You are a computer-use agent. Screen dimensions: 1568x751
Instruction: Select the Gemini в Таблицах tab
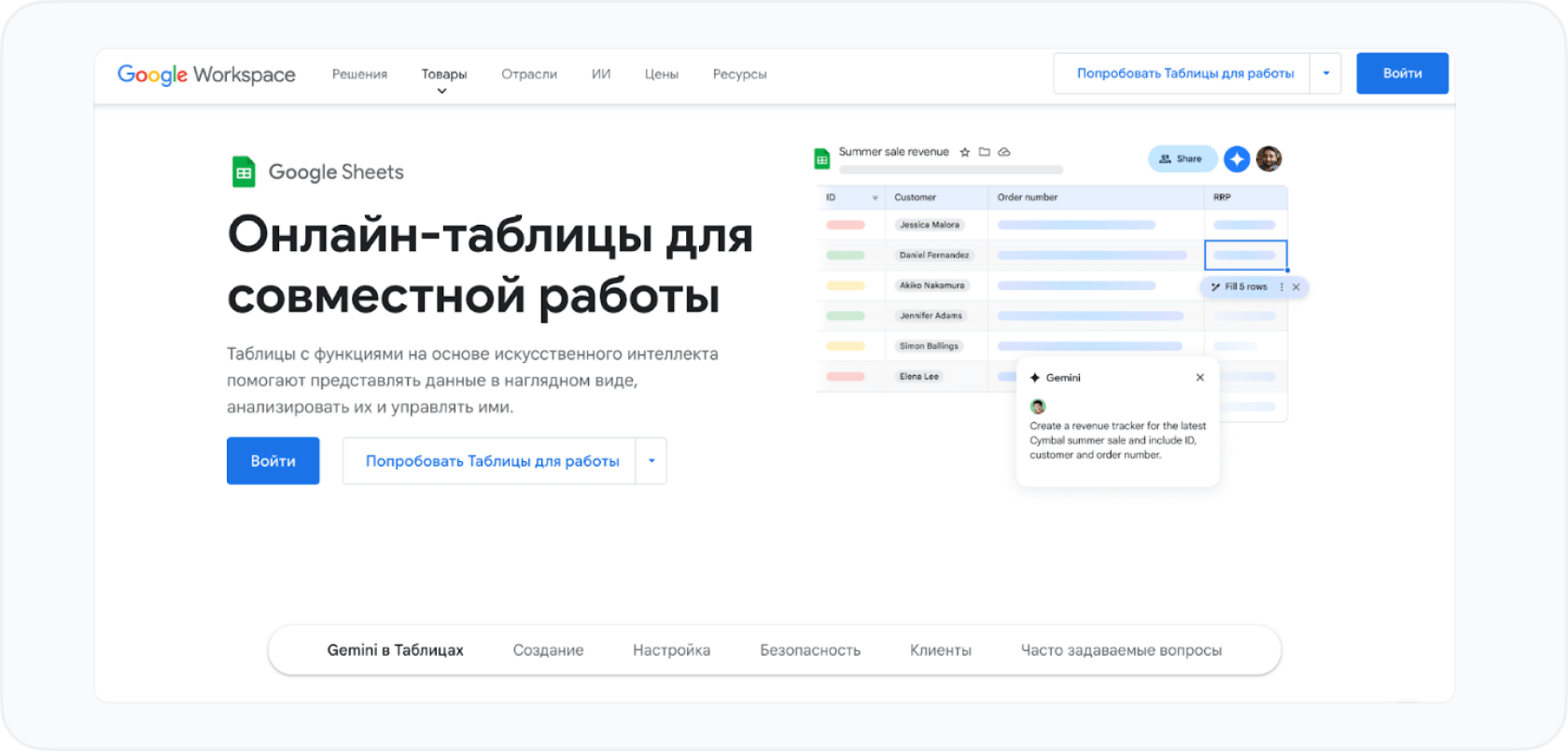point(395,650)
